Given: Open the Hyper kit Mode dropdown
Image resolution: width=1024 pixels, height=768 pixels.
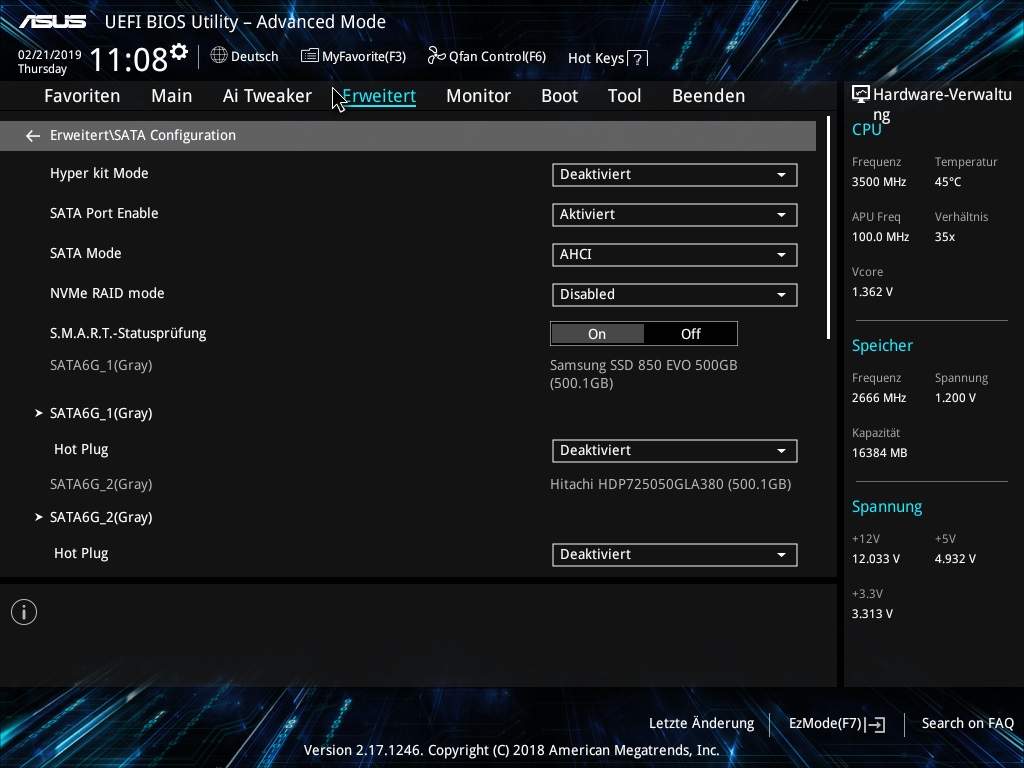Looking at the screenshot, I should [x=675, y=175].
